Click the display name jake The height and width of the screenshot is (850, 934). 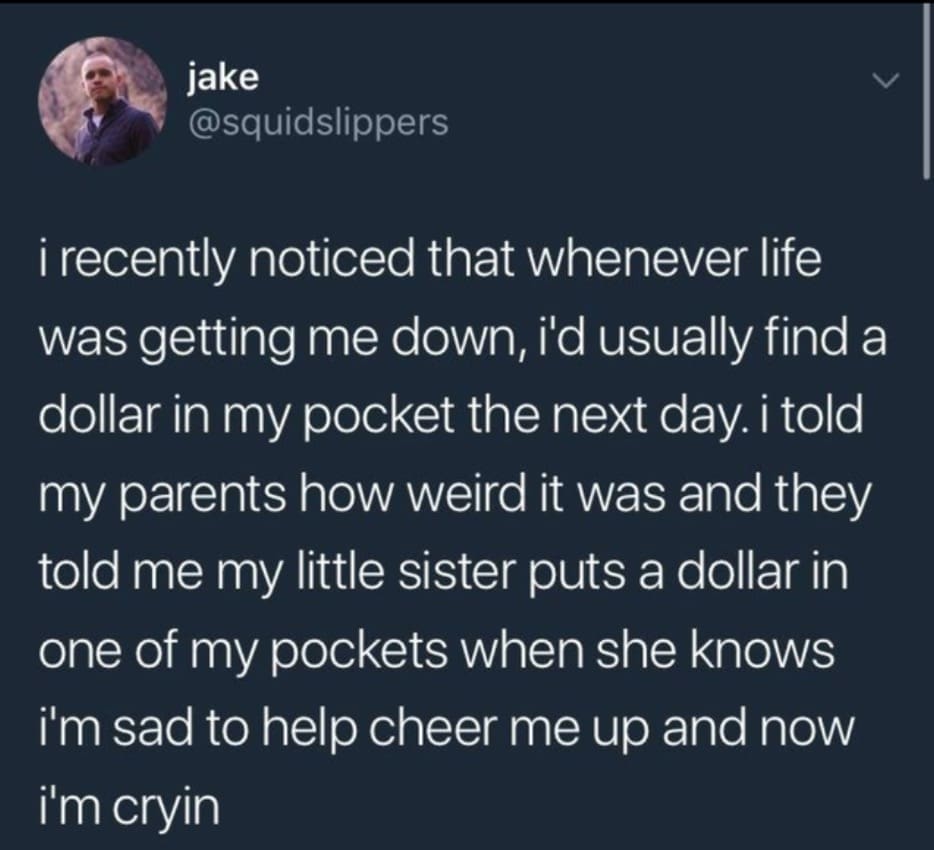pyautogui.click(x=223, y=79)
